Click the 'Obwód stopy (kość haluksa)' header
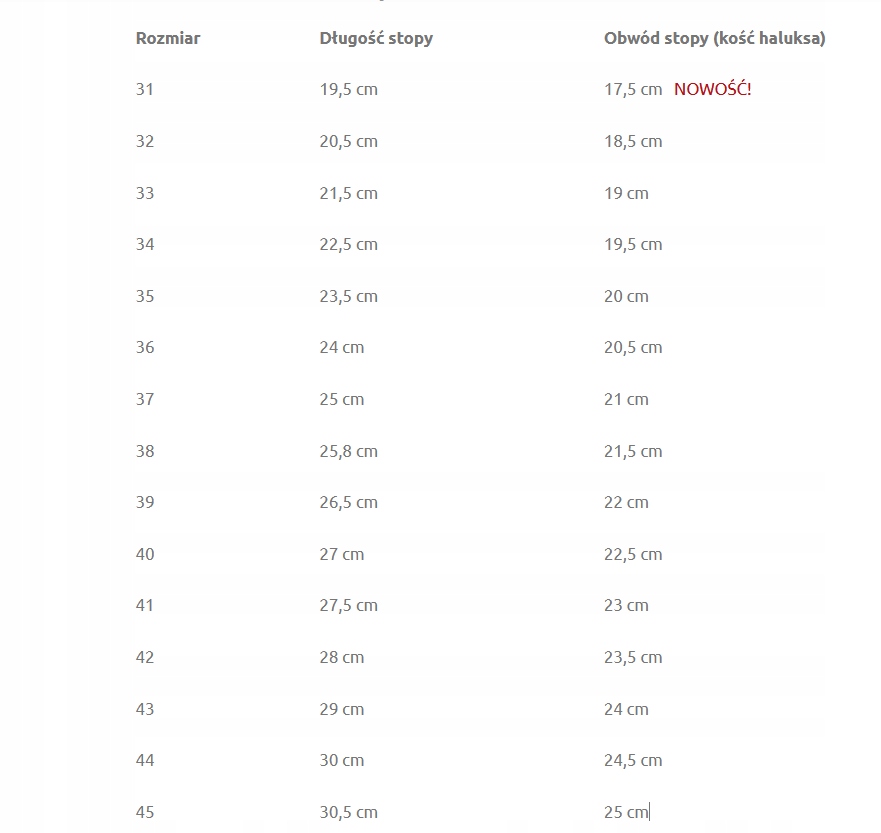This screenshot has height=833, width=881. coord(714,39)
